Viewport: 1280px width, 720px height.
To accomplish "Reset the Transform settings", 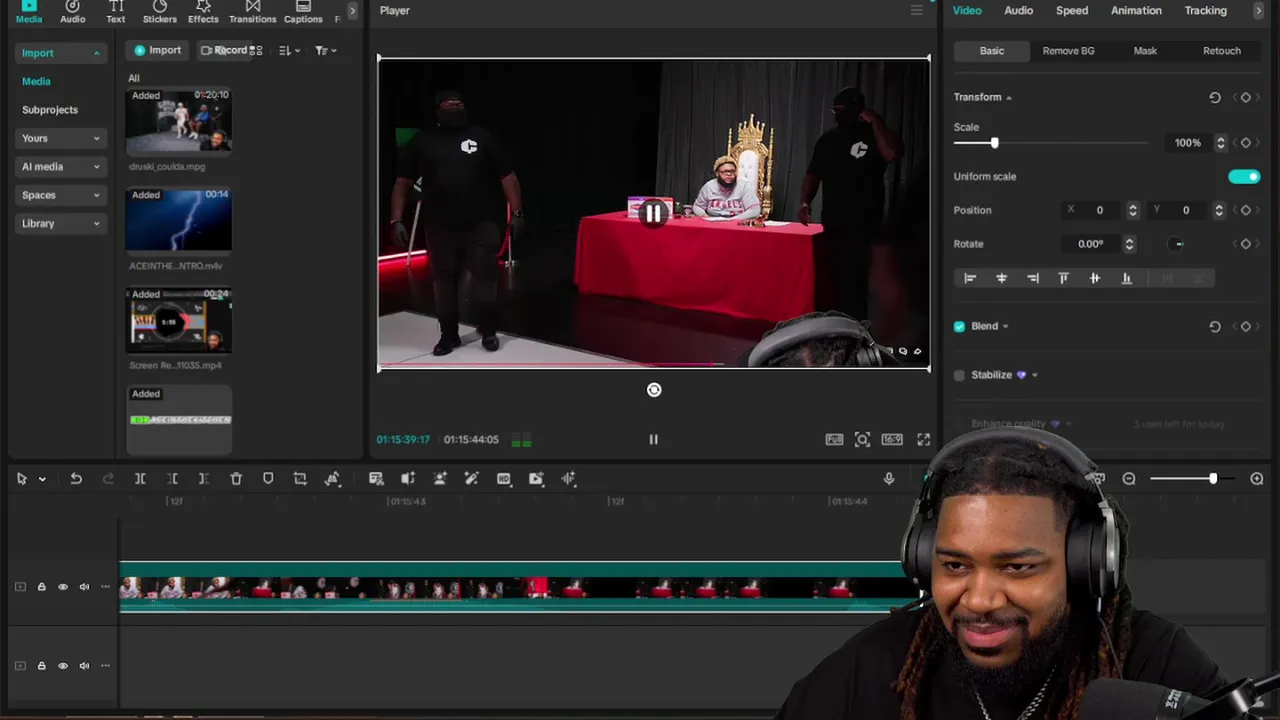I will 1215,97.
